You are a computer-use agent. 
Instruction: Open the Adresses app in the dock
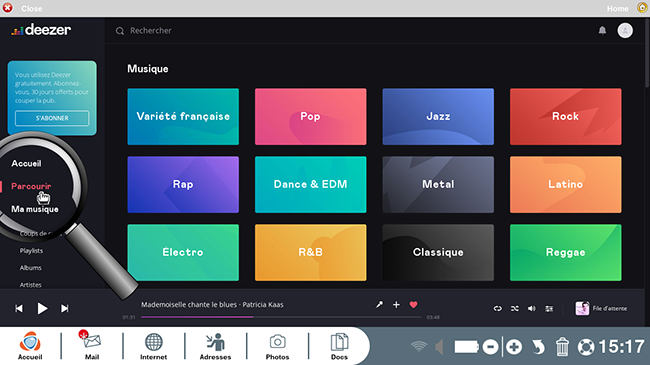(215, 346)
